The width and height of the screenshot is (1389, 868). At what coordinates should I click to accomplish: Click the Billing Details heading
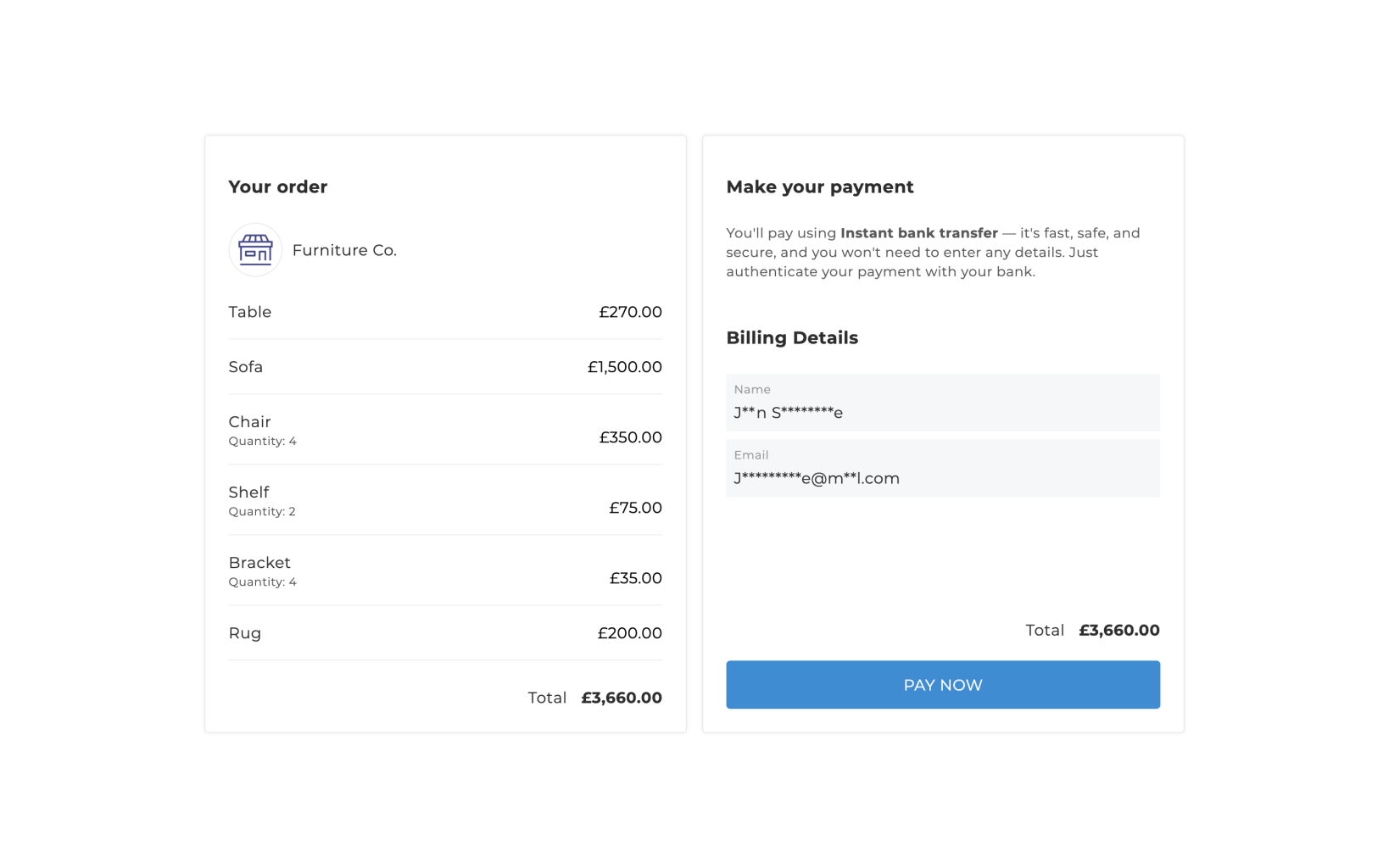pos(792,338)
